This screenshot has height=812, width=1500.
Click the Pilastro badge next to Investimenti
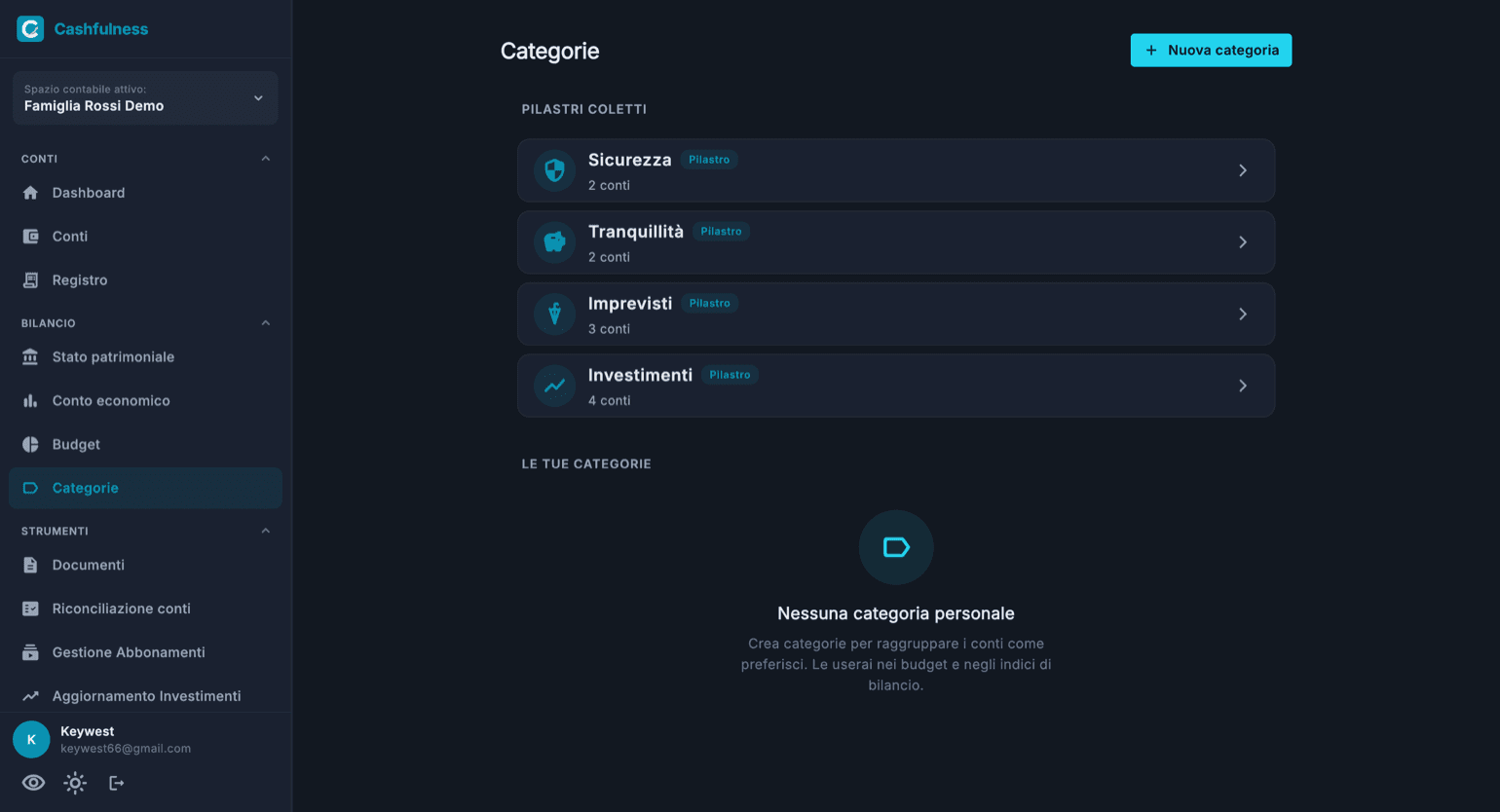pos(730,375)
